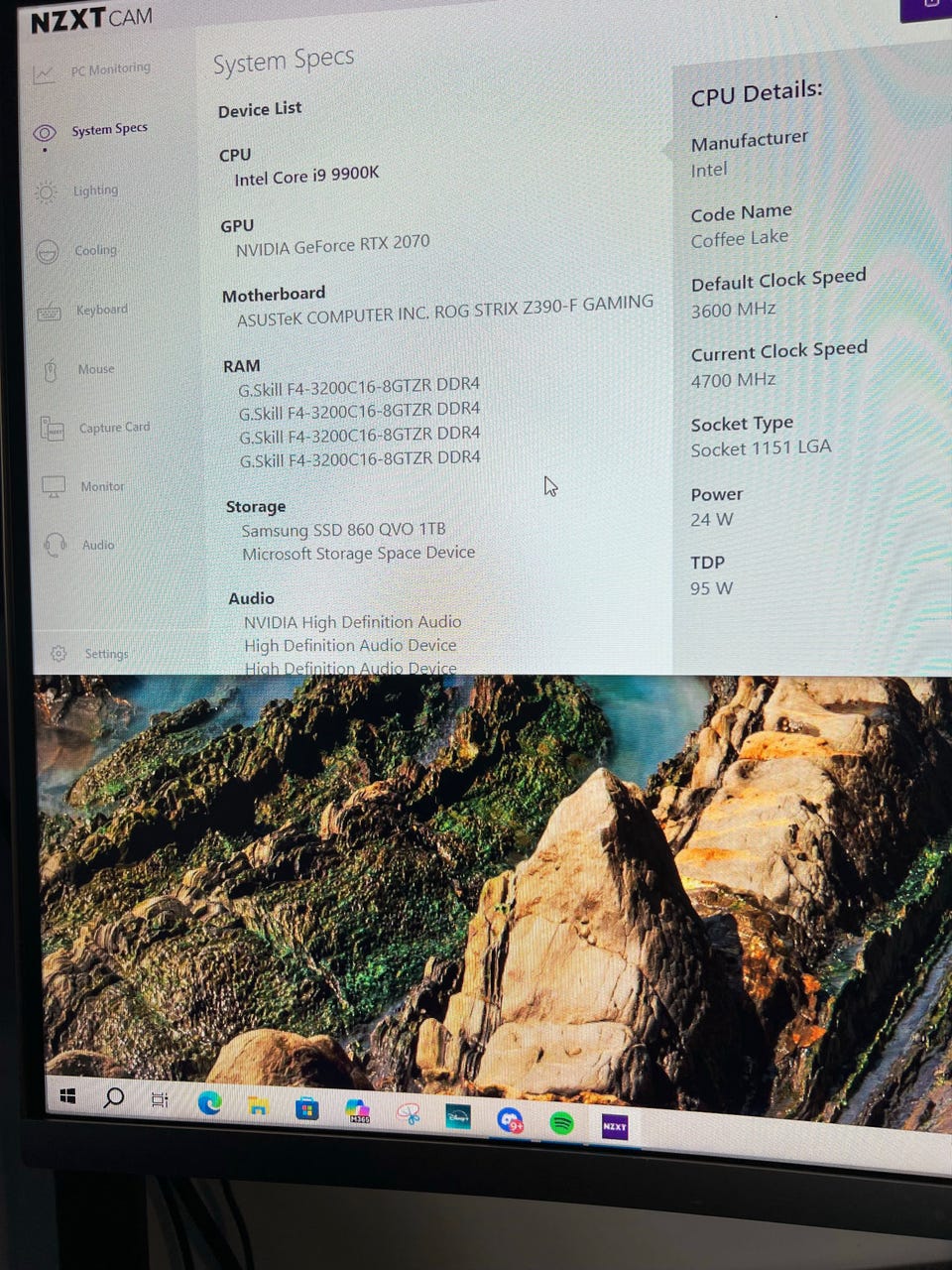This screenshot has height=1270, width=952.
Task: Click the Socket 1151 LGA value
Action: [x=761, y=448]
